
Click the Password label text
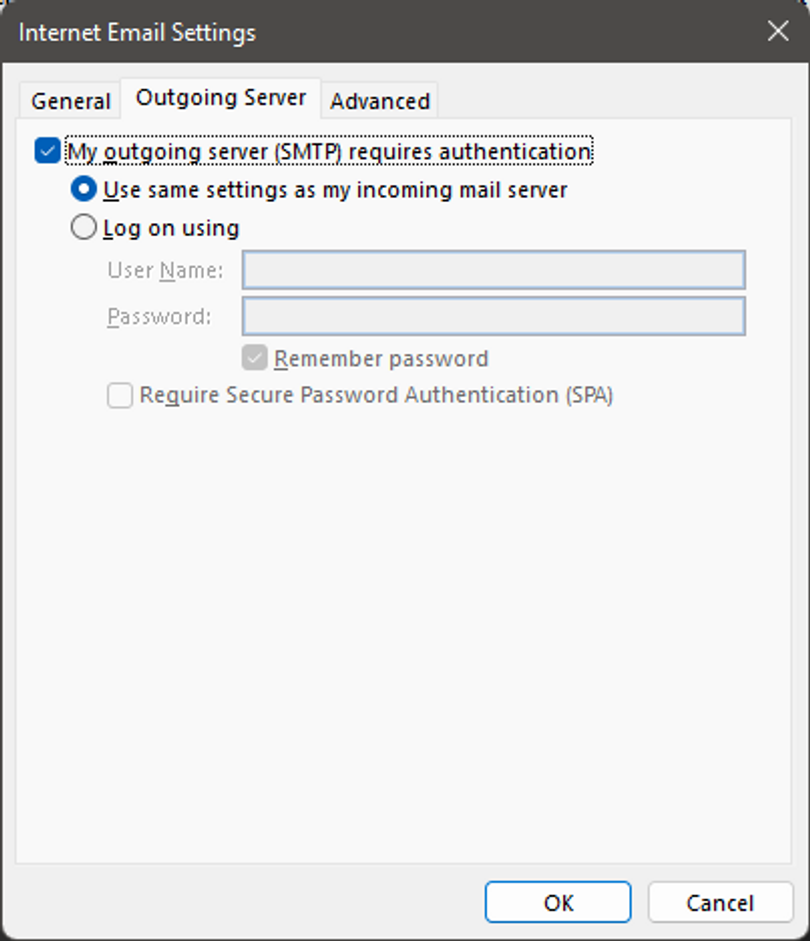point(159,317)
